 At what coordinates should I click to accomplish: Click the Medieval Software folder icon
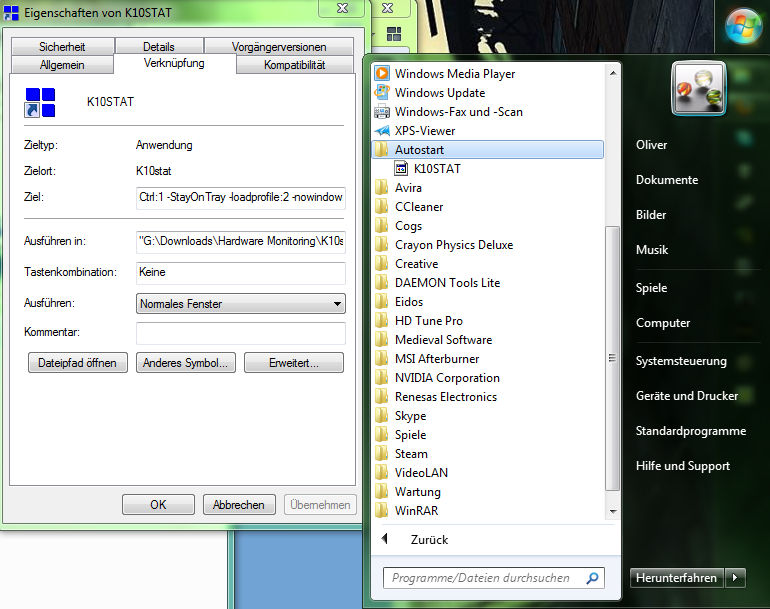(x=381, y=340)
